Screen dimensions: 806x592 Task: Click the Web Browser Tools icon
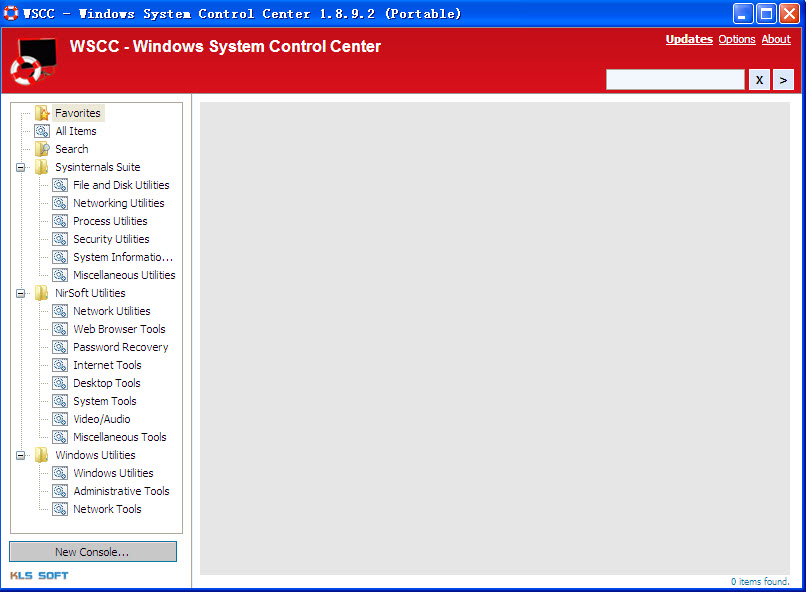pos(60,329)
